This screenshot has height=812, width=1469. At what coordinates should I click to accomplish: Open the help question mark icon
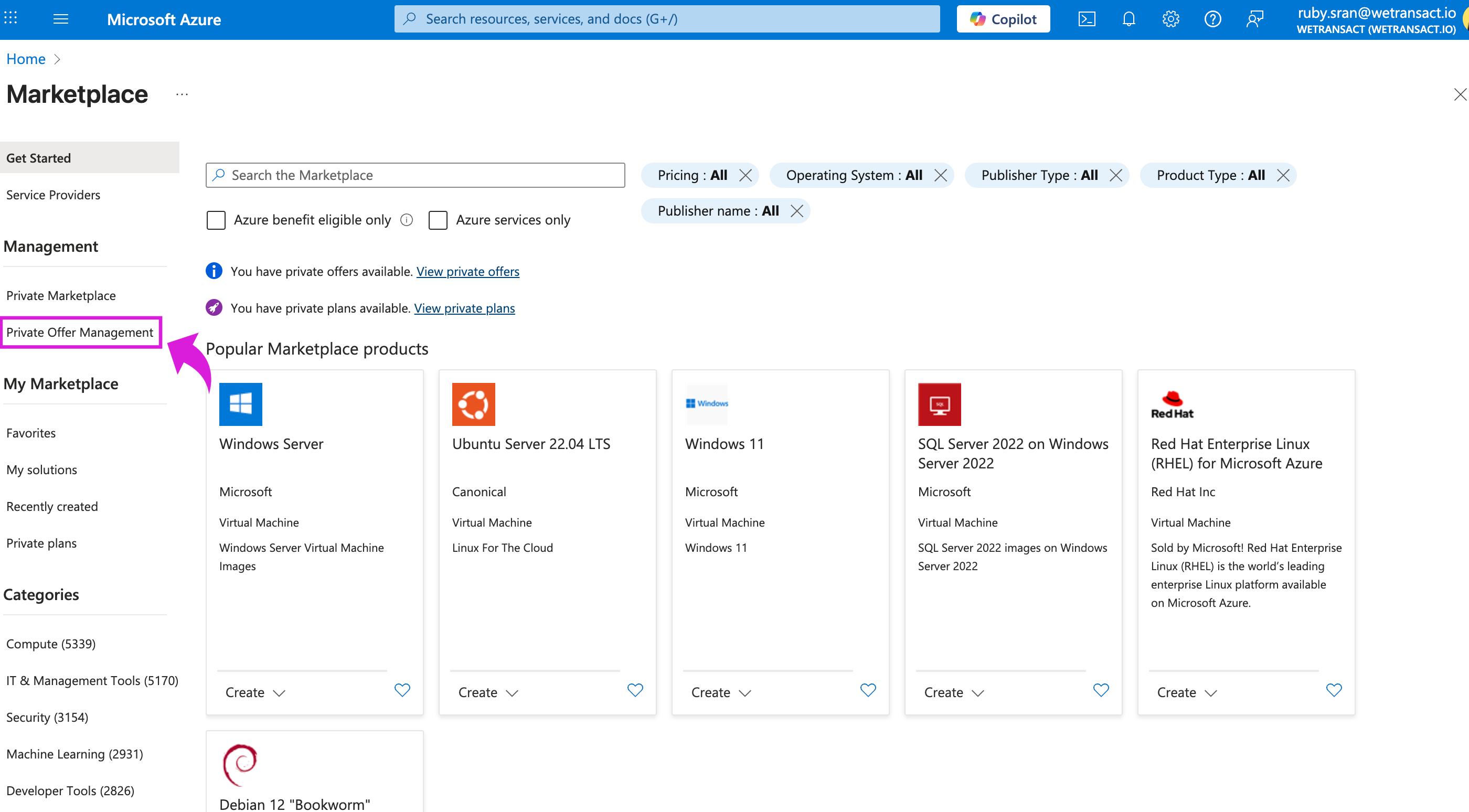click(1212, 19)
